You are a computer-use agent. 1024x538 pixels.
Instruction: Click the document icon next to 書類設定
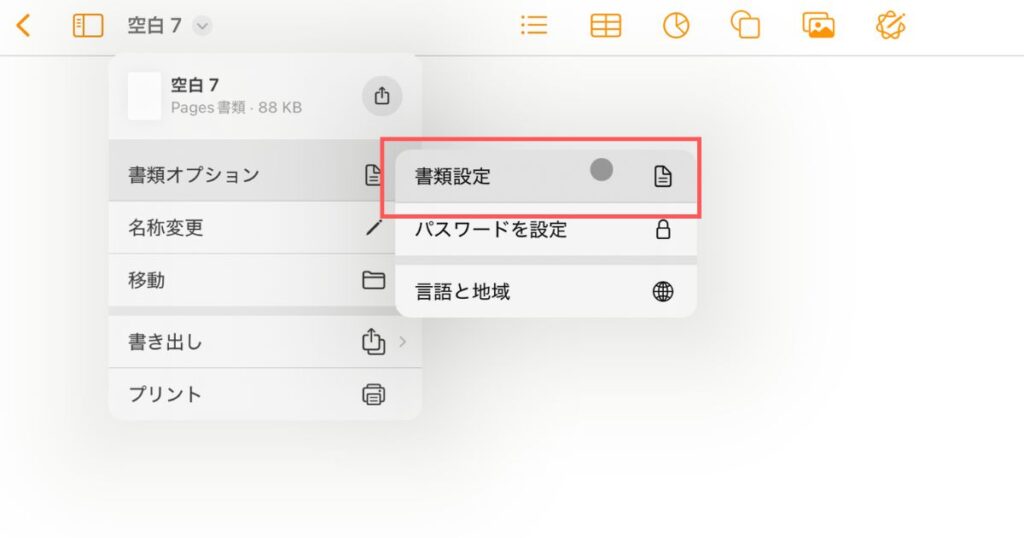[x=663, y=176]
